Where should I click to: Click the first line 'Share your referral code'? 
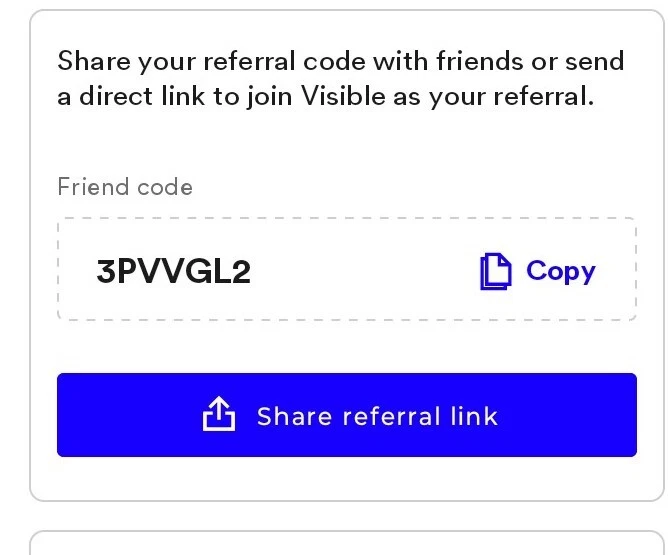click(211, 61)
